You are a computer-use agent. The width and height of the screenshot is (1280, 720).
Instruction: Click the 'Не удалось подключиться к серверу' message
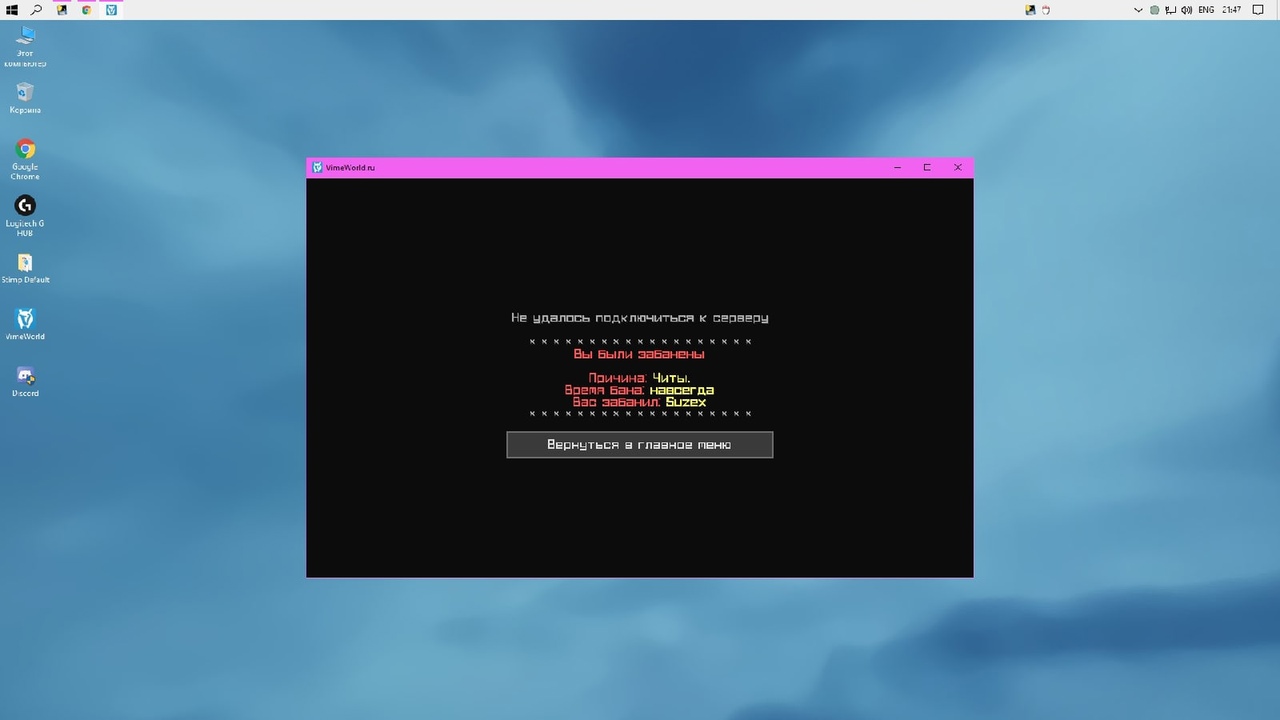coord(639,318)
